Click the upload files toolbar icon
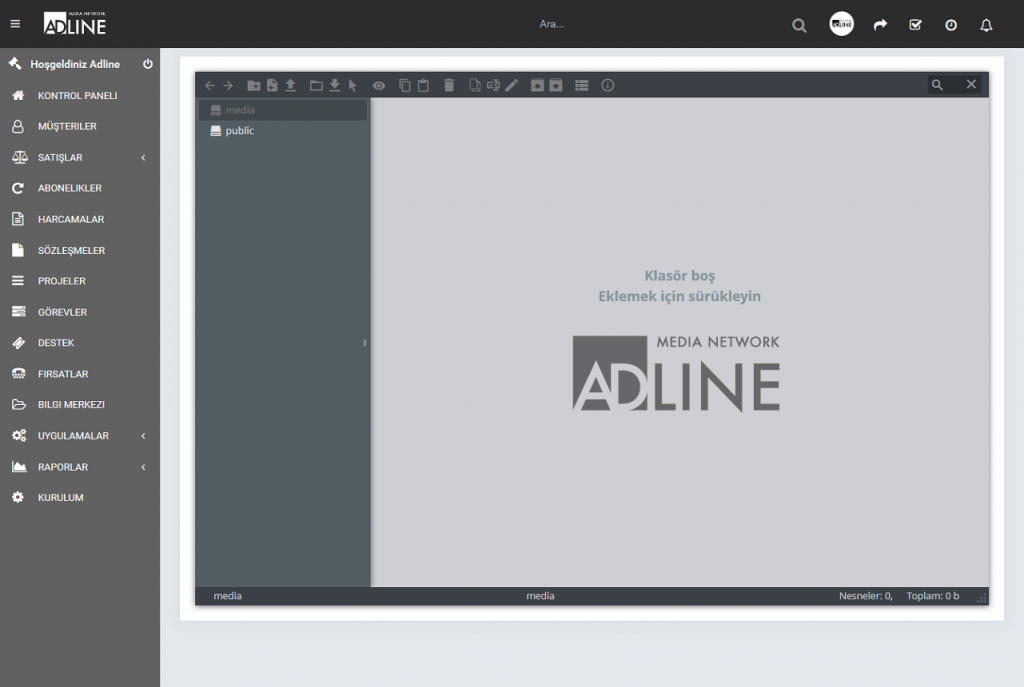The width and height of the screenshot is (1024, 687). point(290,85)
